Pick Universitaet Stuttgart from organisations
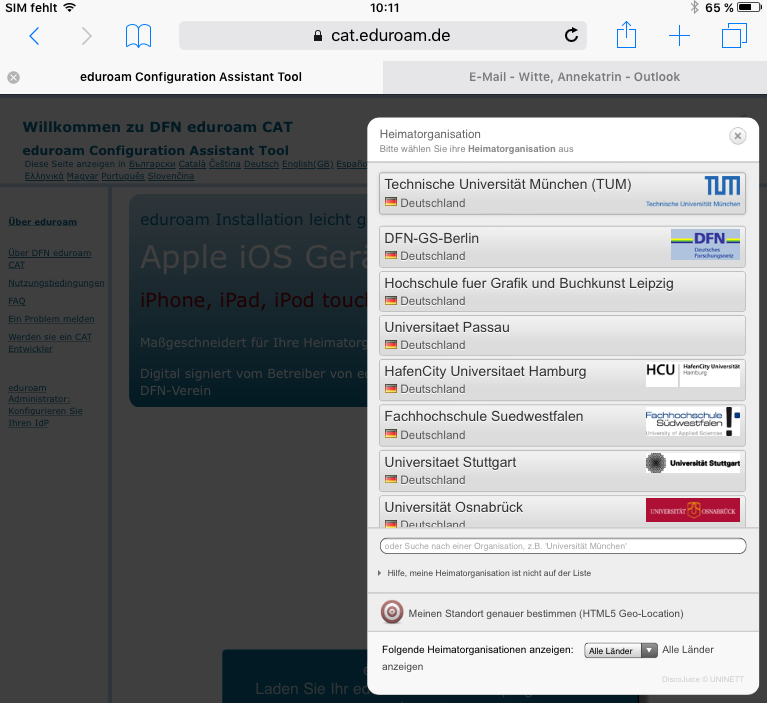 [562, 470]
